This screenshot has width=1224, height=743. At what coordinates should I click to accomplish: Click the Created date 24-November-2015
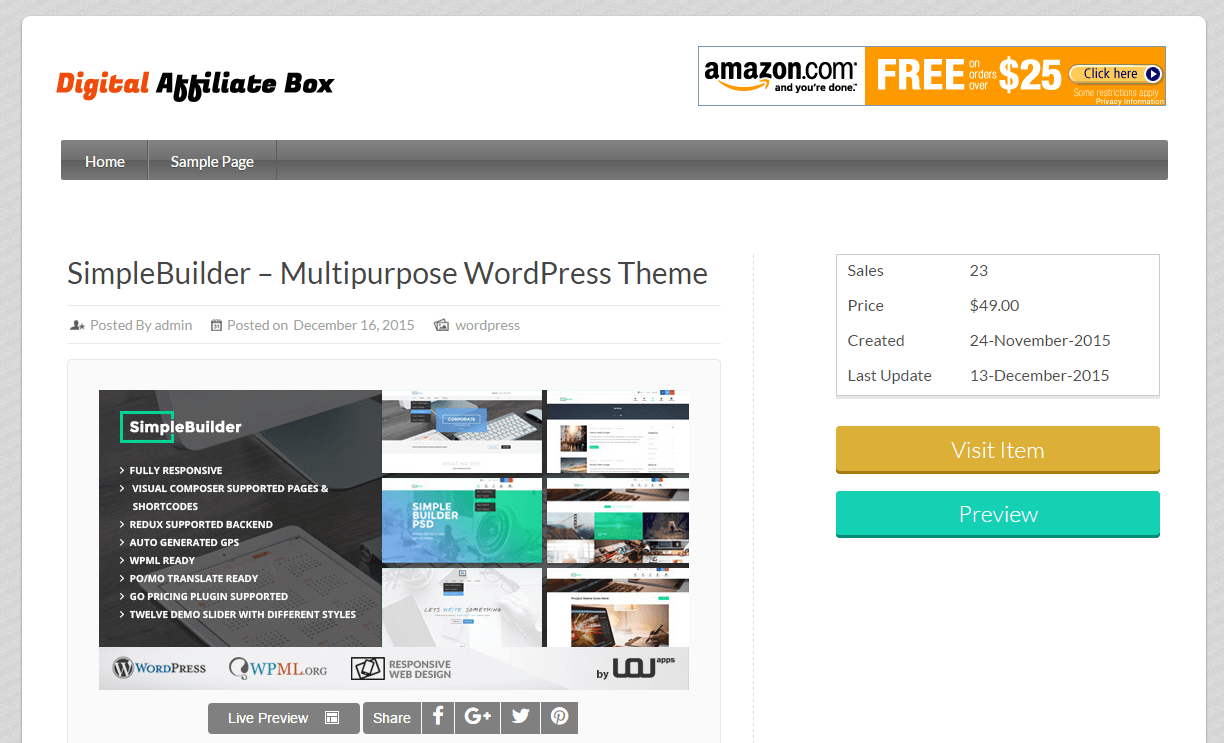[1040, 340]
